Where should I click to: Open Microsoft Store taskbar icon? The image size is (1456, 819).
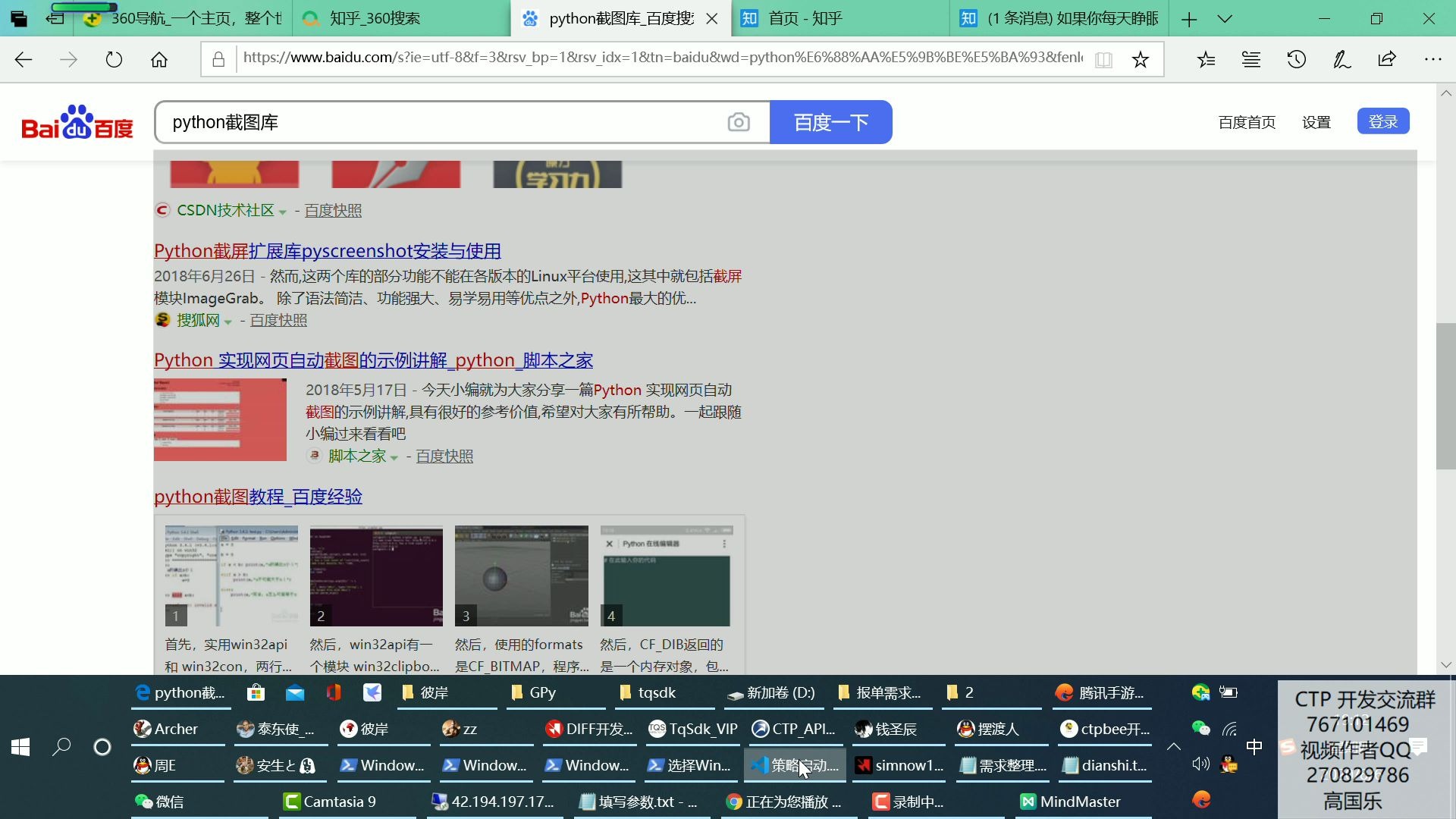tap(256, 692)
